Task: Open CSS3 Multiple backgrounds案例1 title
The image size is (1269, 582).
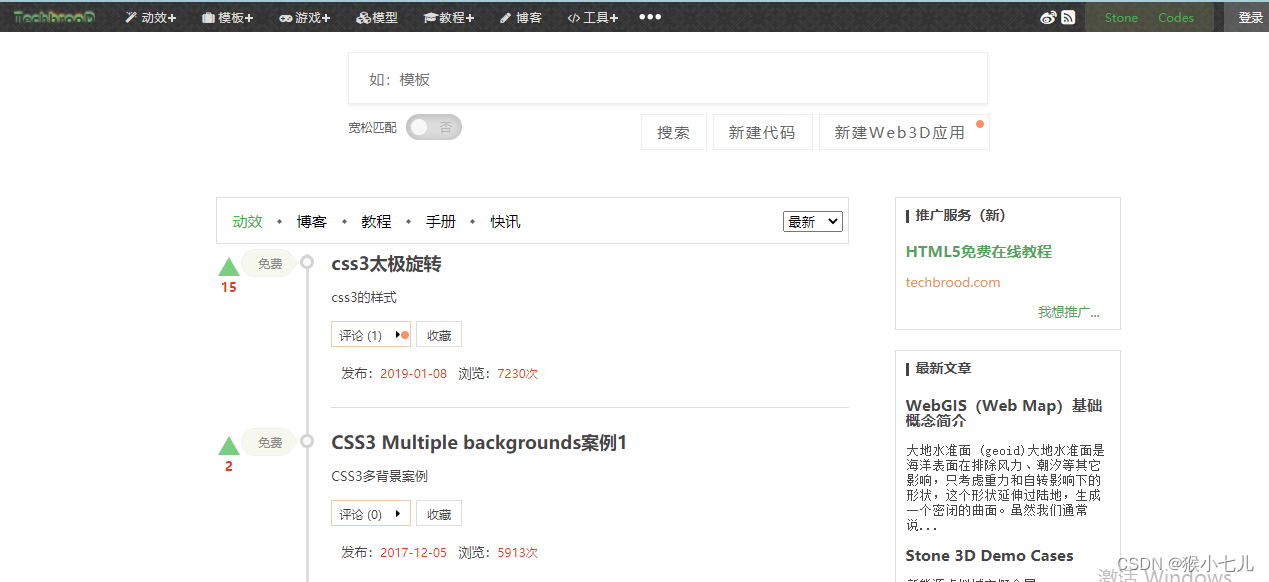Action: pyautogui.click(x=479, y=442)
